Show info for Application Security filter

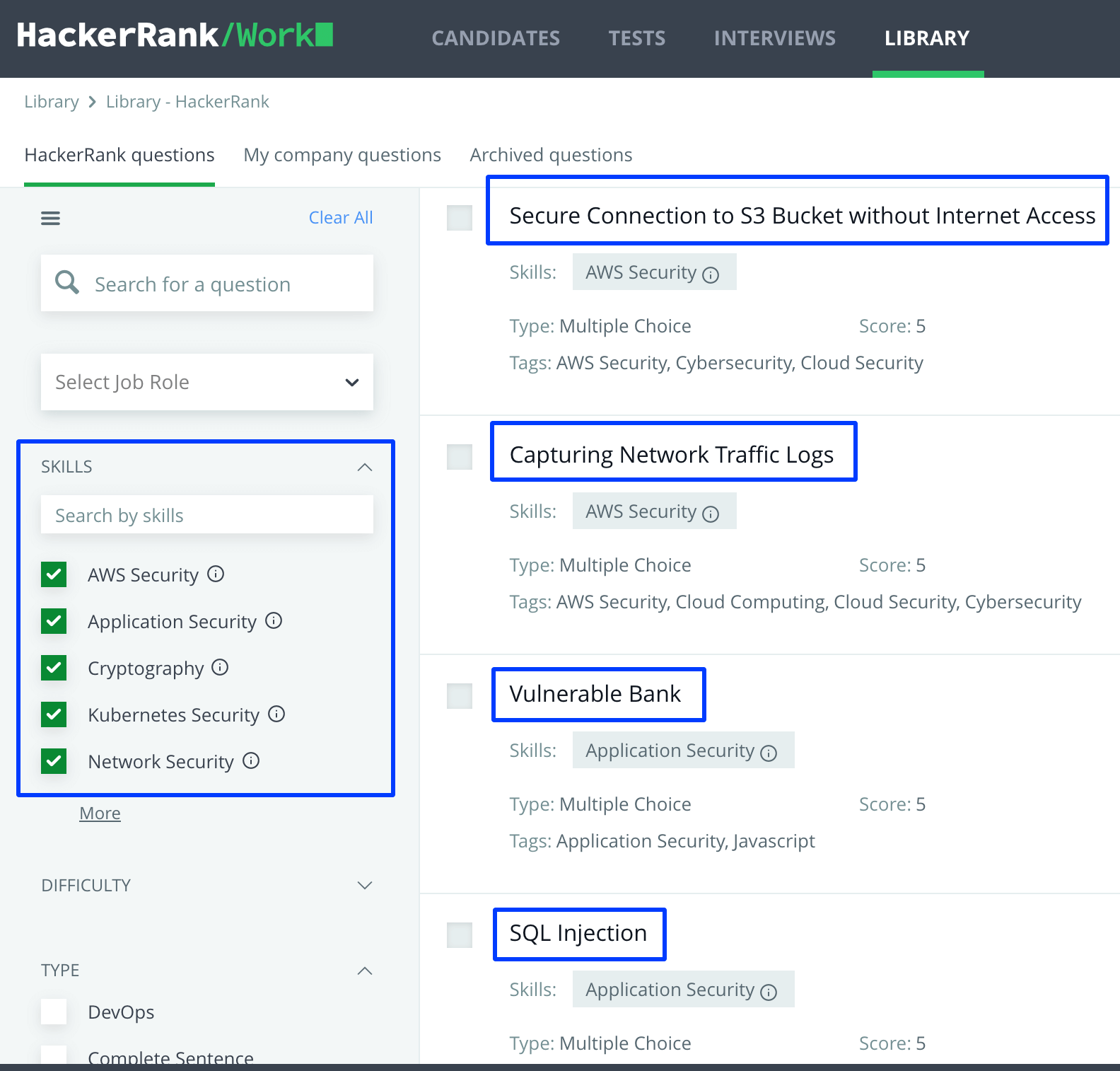click(274, 620)
